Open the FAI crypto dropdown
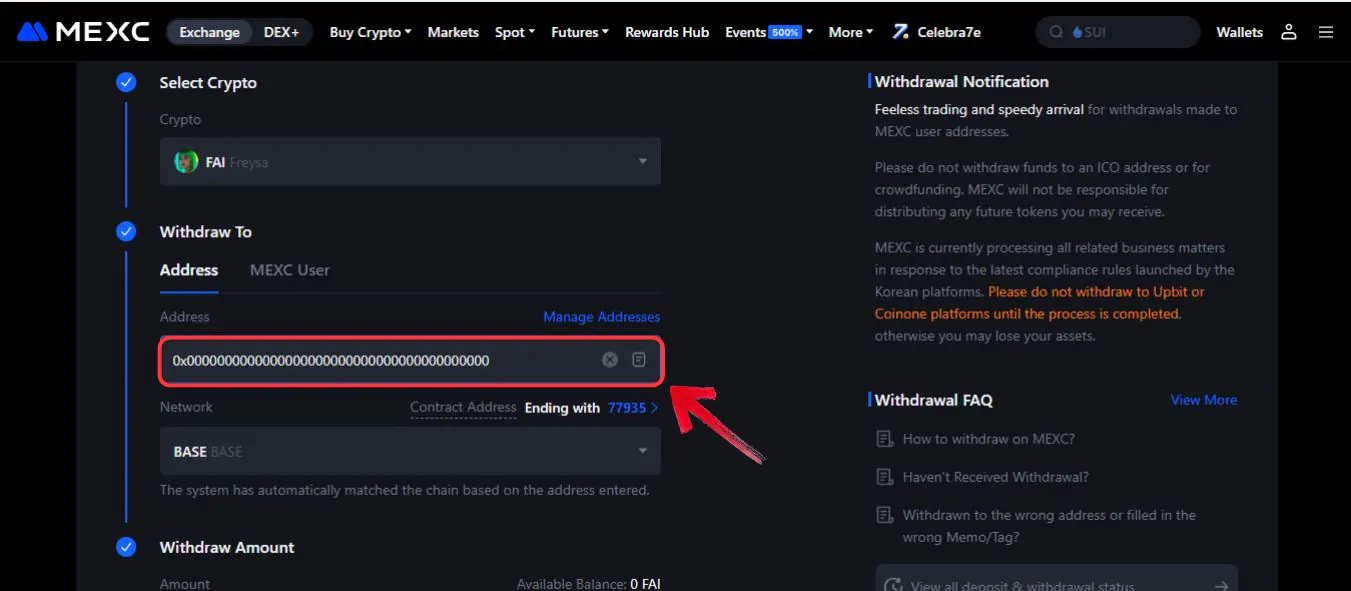The width and height of the screenshot is (1351, 591). 410,161
